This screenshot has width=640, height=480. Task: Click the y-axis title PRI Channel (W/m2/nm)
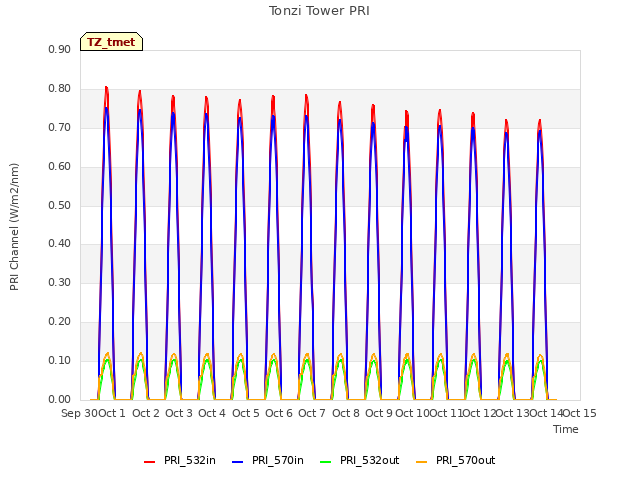[14, 227]
